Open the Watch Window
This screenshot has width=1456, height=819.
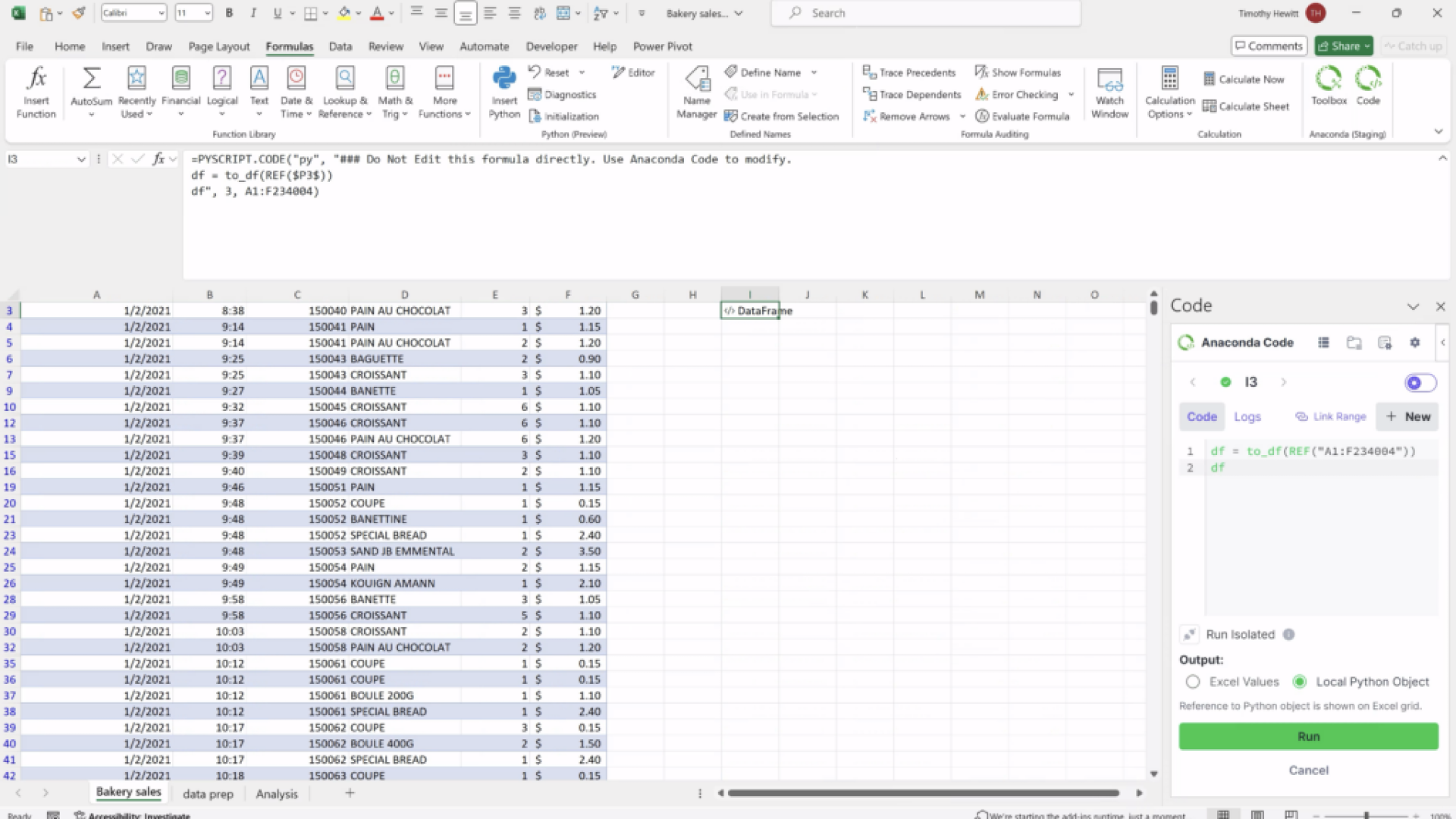pyautogui.click(x=1109, y=92)
